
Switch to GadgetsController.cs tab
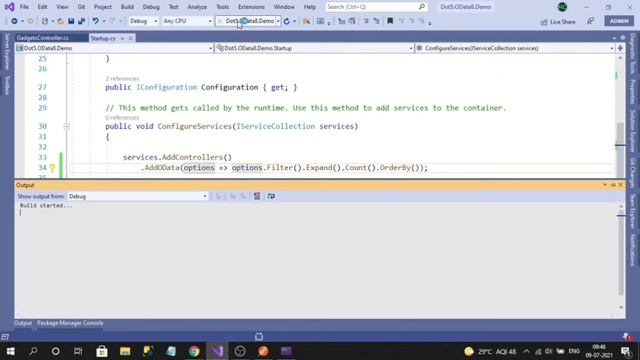(x=43, y=38)
